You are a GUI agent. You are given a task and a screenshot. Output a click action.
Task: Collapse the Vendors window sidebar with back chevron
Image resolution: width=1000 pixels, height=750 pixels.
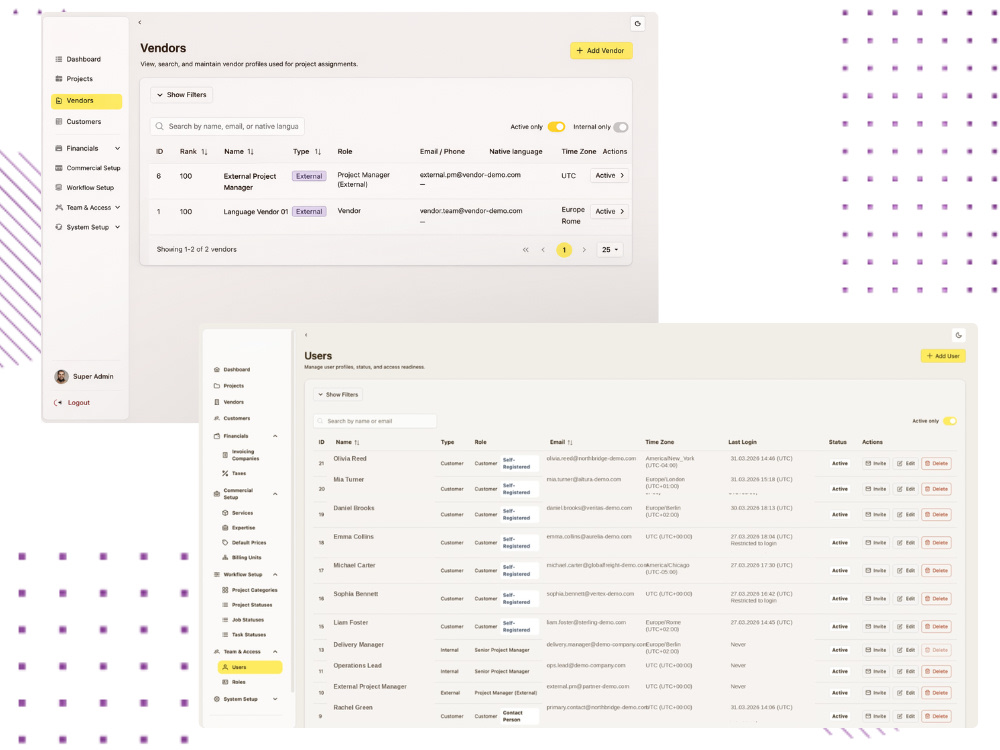(x=140, y=22)
